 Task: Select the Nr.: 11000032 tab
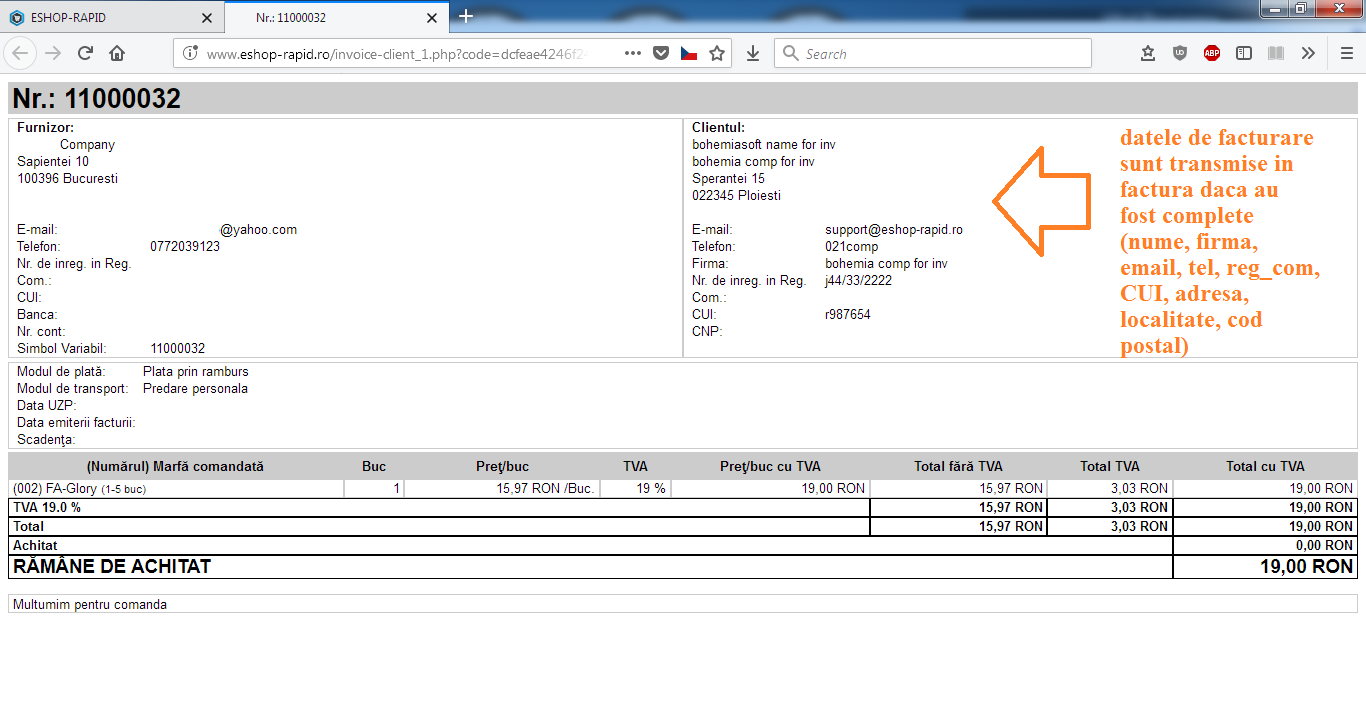click(335, 18)
